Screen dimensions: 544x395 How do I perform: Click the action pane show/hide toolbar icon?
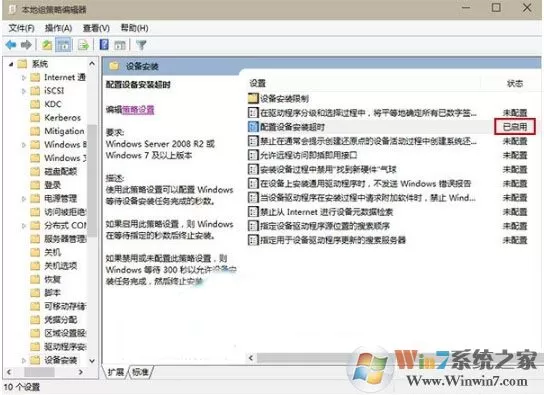[120, 45]
